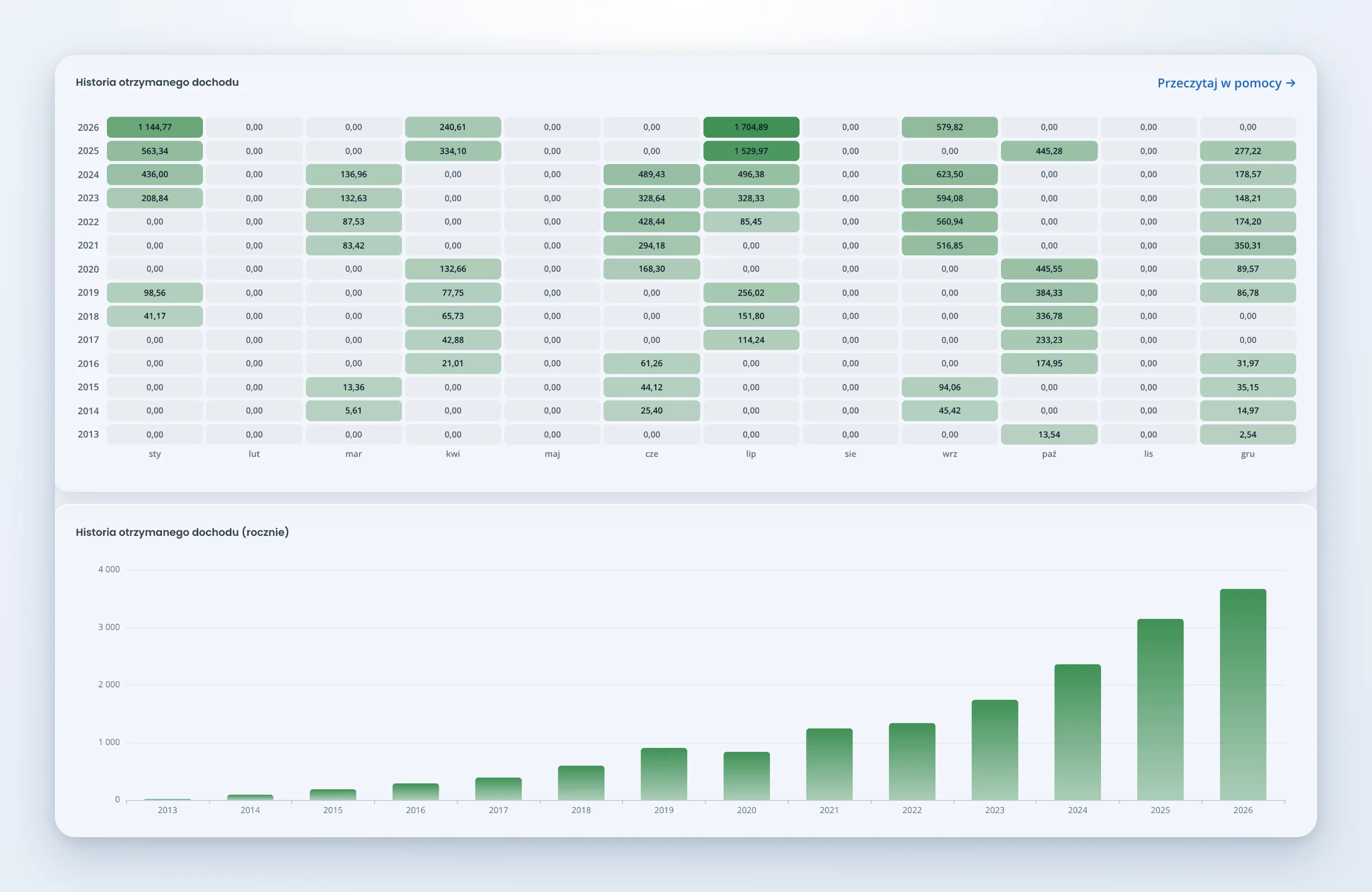Screen dimensions: 1372x892
Task: Select the 350,31 December 2021 cell
Action: coord(1248,246)
